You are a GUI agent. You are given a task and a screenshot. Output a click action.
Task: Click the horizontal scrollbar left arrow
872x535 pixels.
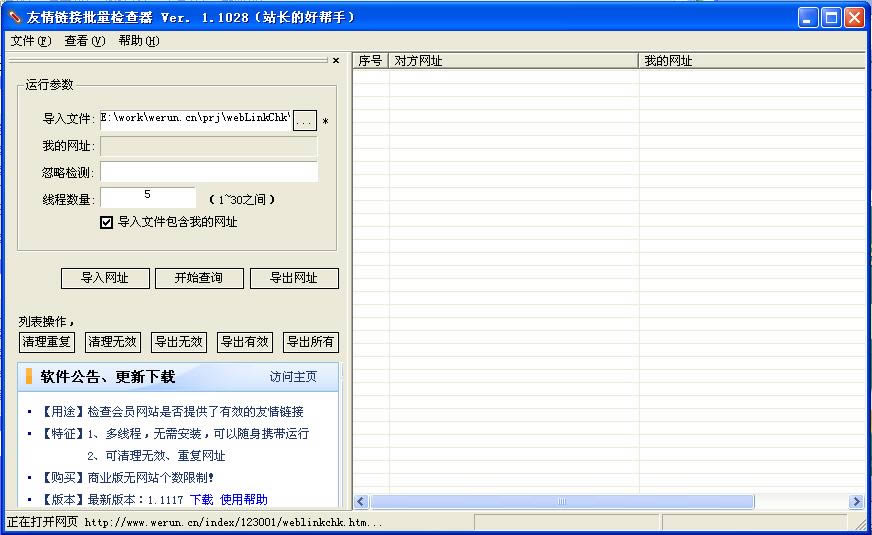click(361, 502)
